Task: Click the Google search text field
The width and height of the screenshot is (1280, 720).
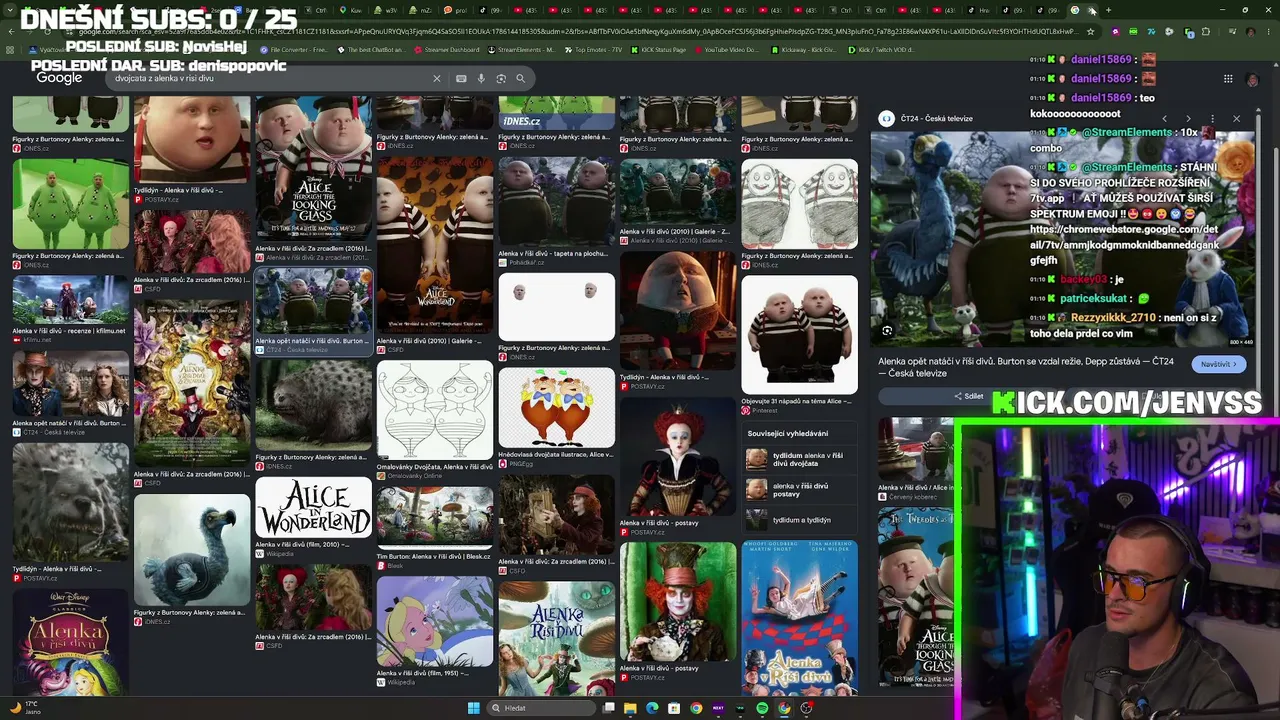Action: pos(270,78)
